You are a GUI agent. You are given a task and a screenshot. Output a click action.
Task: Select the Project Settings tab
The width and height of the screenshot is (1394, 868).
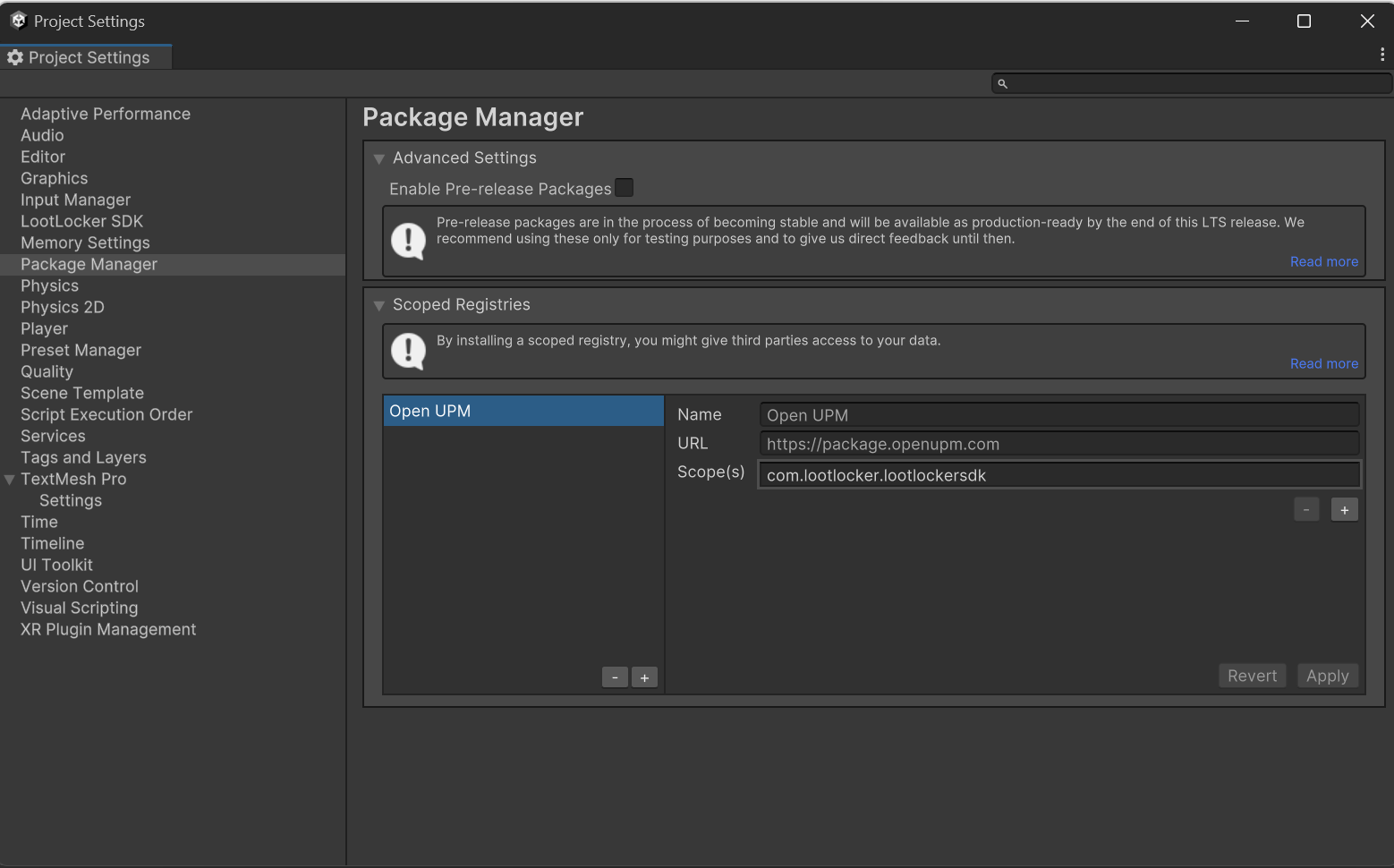87,57
